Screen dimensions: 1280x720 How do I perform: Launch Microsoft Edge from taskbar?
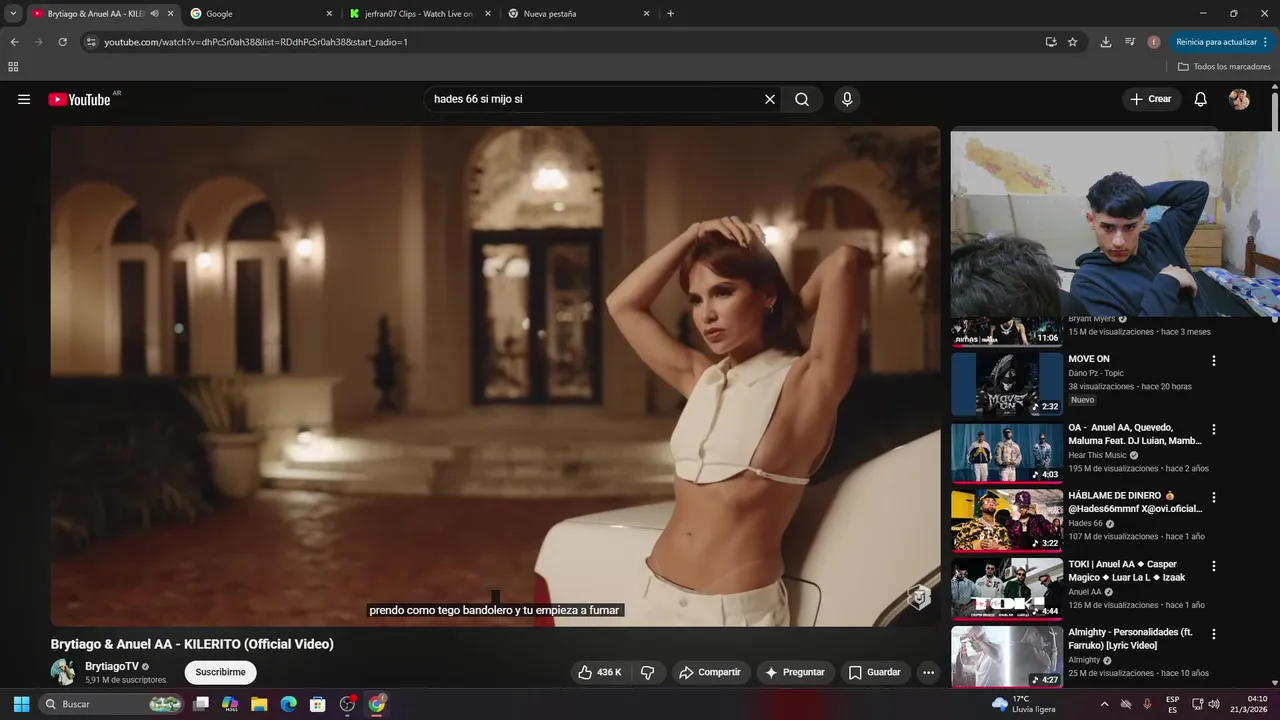pos(288,704)
